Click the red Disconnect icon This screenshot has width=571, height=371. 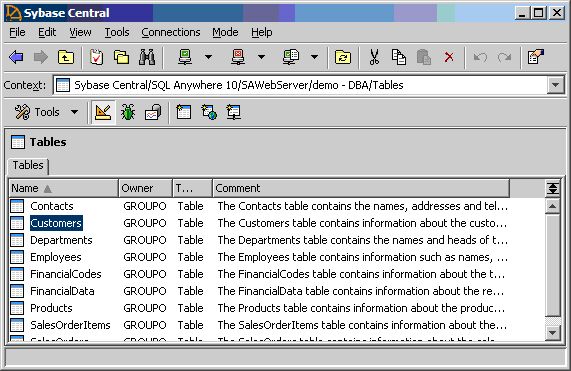pos(238,57)
